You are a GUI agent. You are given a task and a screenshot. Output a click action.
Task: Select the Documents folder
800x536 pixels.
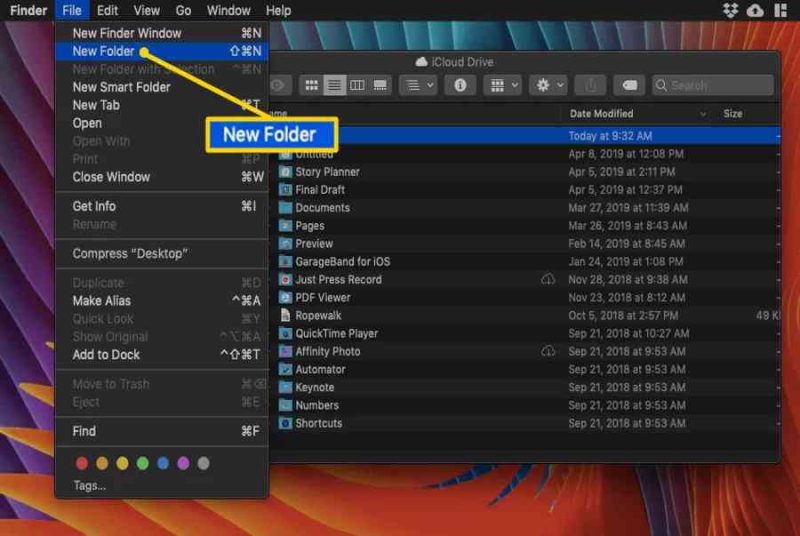[525, 208]
